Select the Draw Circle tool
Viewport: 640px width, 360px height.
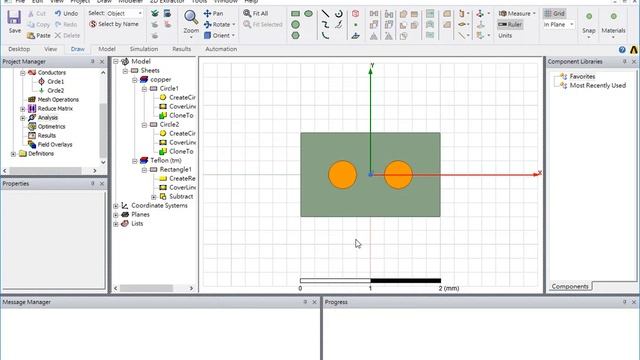pos(296,24)
